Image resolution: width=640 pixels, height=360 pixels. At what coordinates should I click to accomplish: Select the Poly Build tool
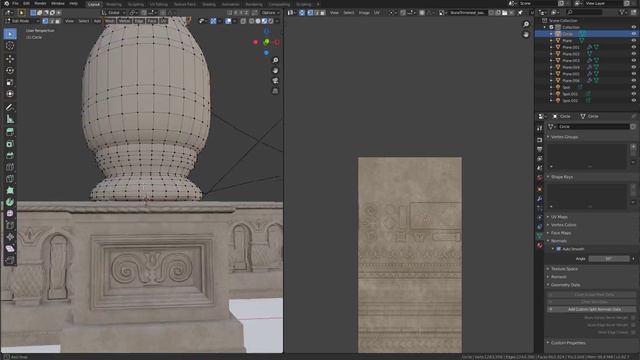click(10, 190)
